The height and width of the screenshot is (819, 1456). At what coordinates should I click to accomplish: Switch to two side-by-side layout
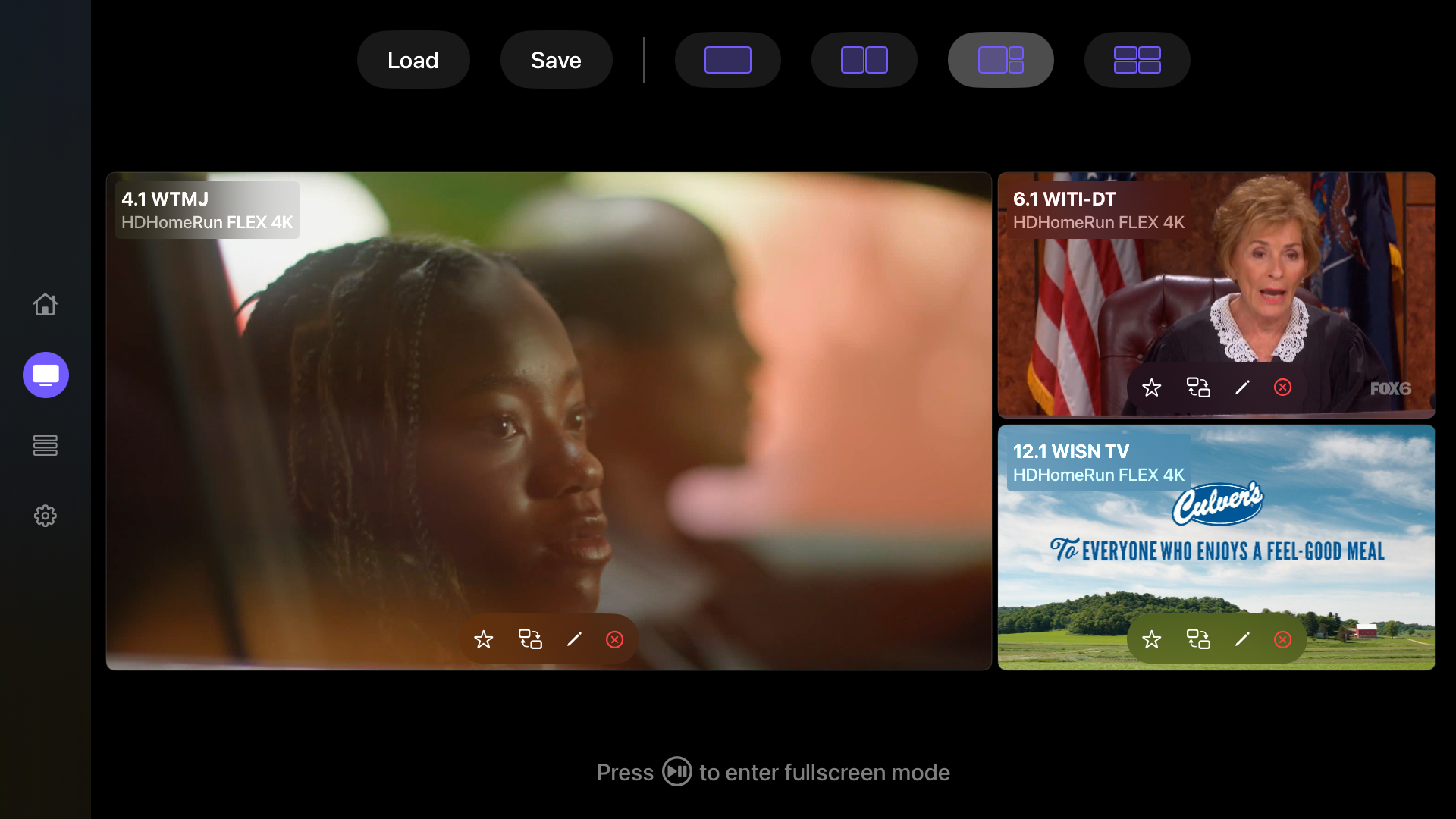864,60
